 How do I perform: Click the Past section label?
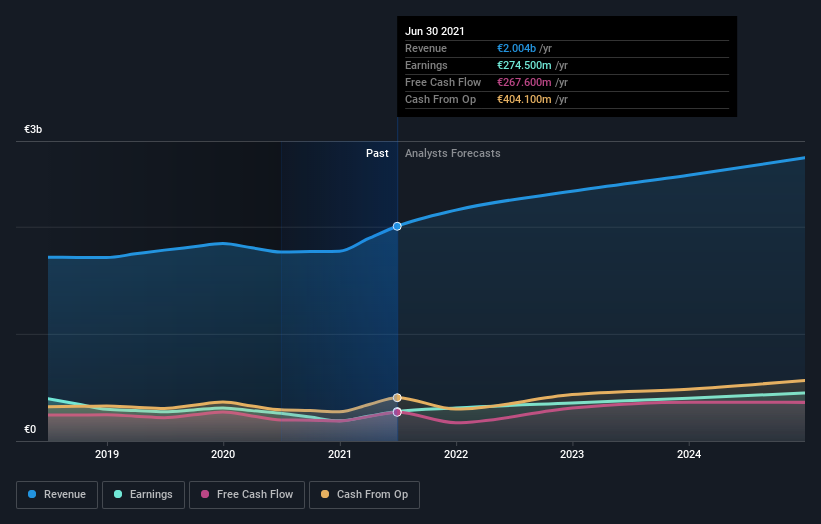click(377, 153)
